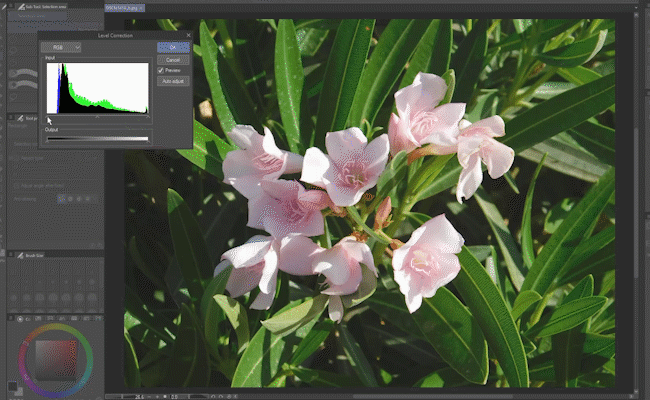Open the Brush Size panel tab
The image size is (650, 400).
pyautogui.click(x=31, y=256)
